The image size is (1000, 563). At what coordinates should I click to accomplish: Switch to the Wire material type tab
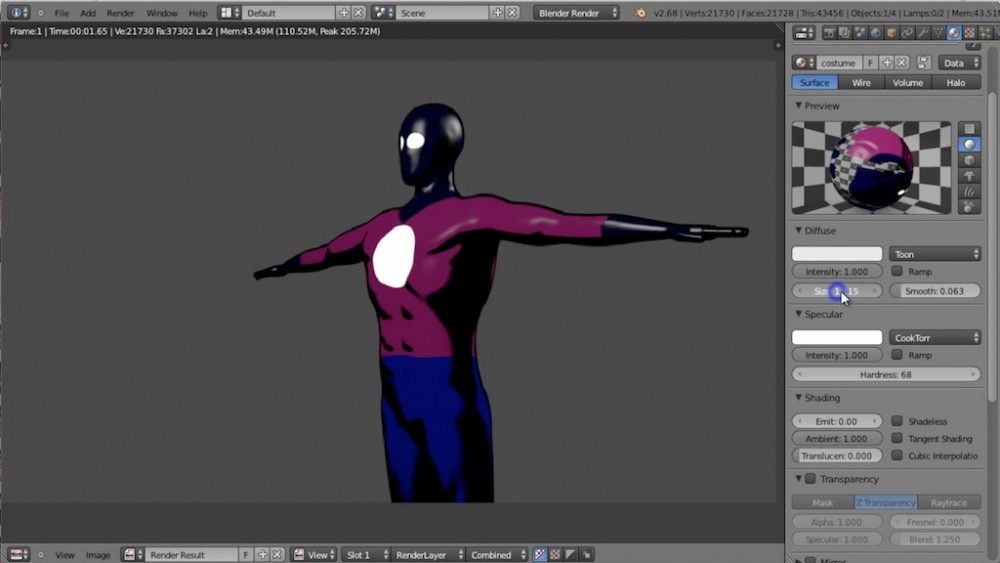tap(861, 83)
